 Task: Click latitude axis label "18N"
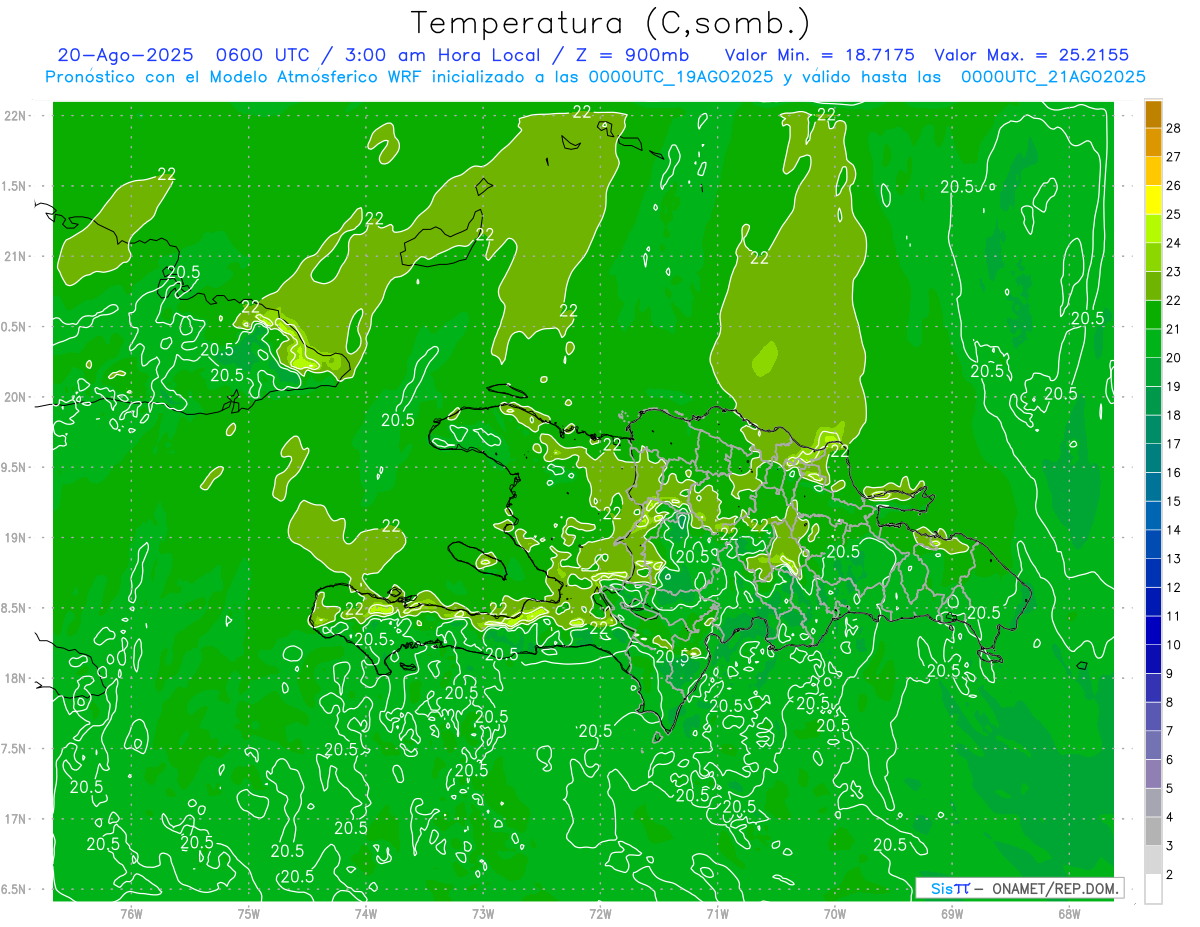pos(15,678)
